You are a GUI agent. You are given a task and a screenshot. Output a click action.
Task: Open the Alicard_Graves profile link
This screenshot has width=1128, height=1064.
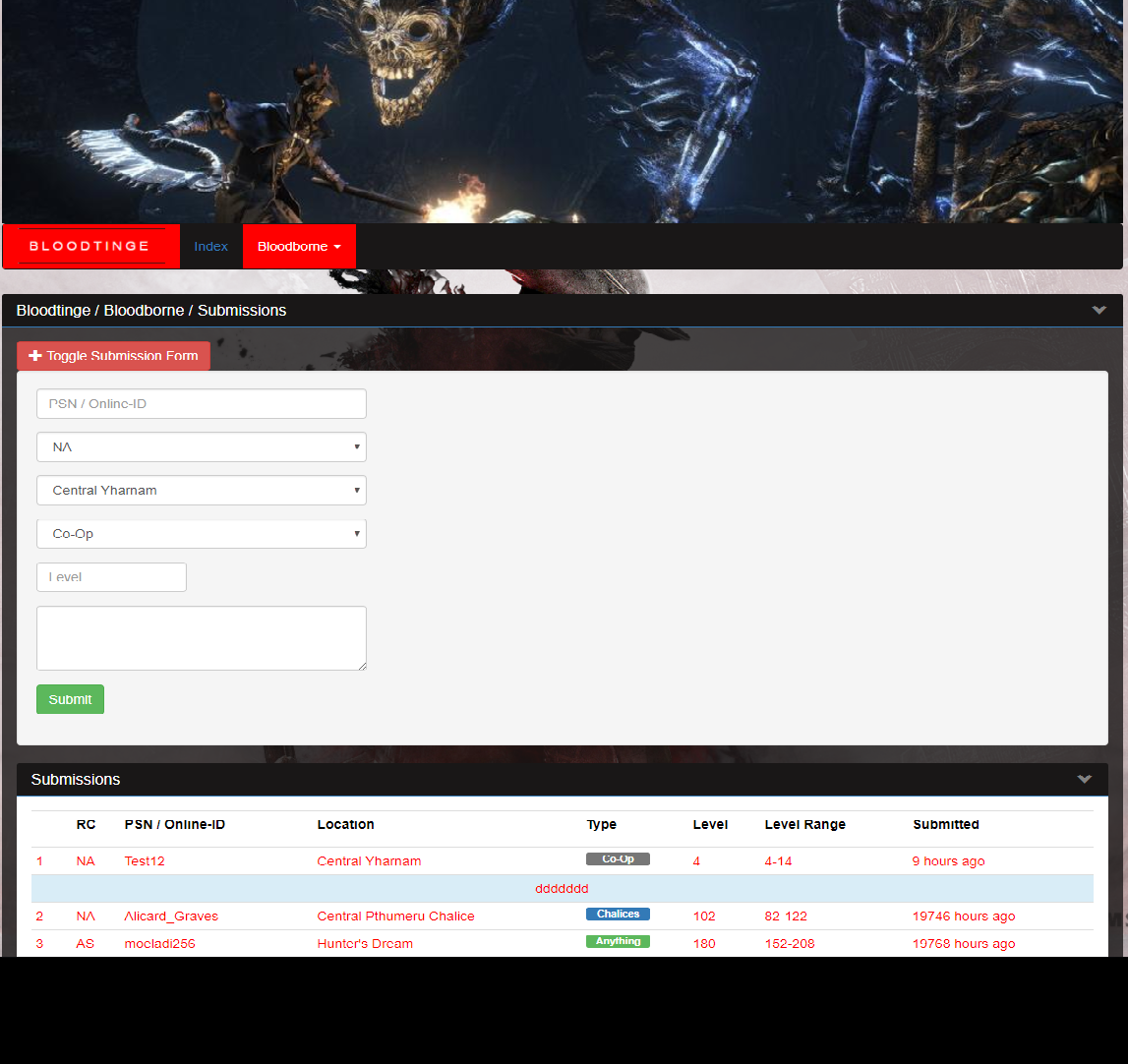tap(170, 916)
